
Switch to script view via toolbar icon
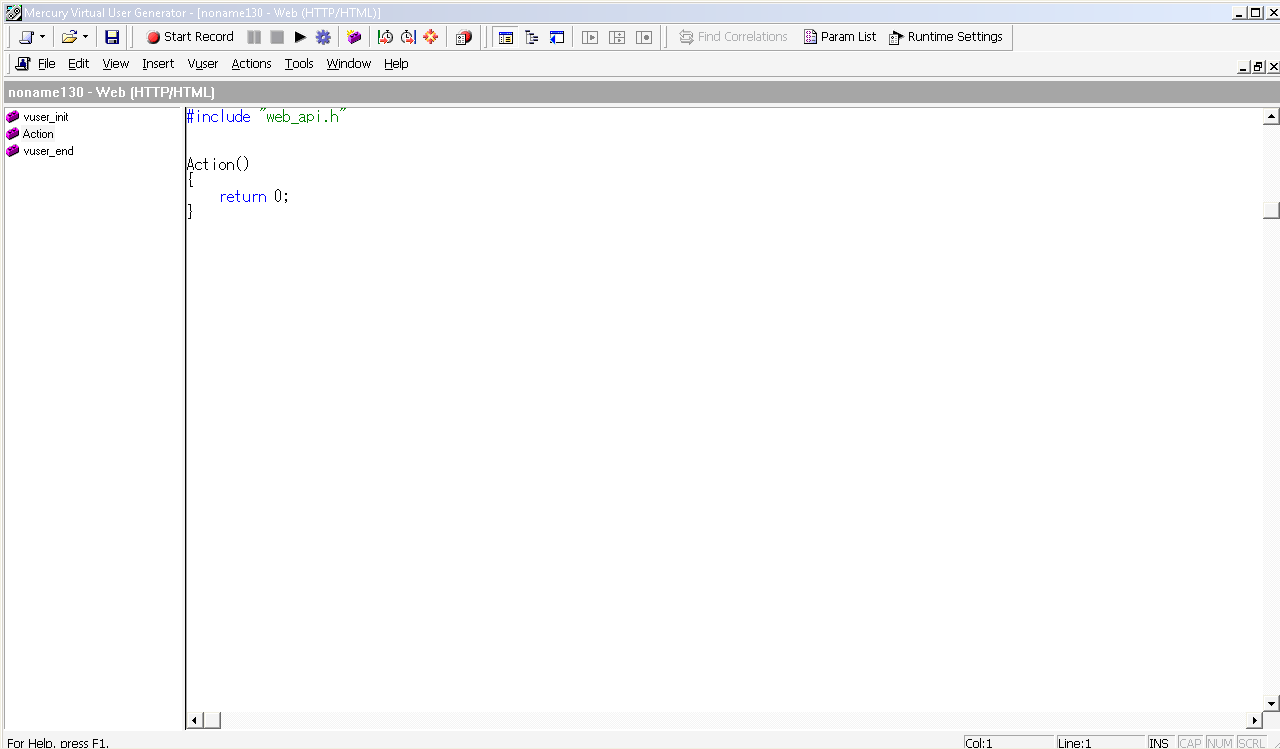[506, 37]
